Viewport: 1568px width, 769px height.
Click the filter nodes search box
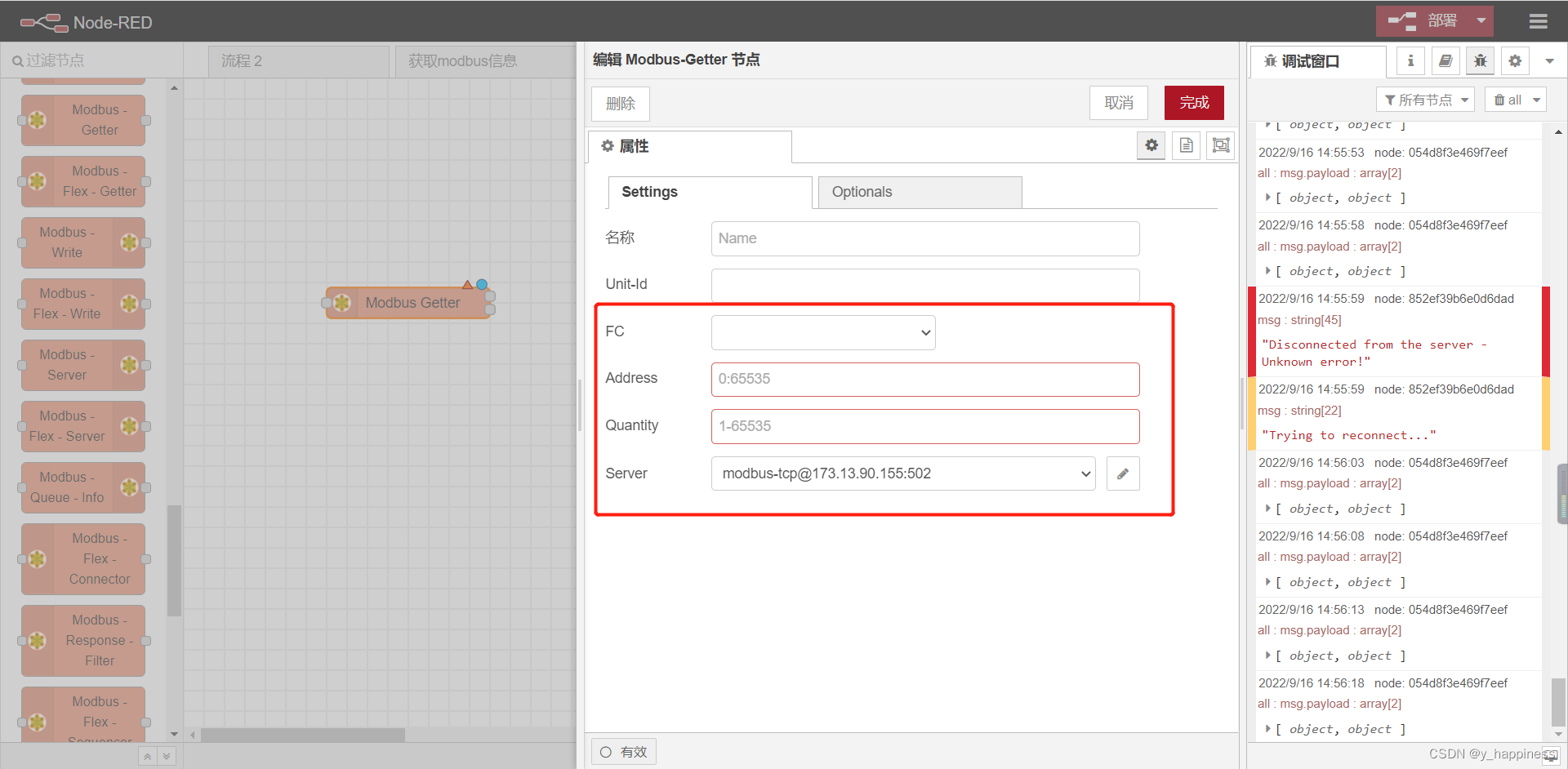pyautogui.click(x=91, y=60)
